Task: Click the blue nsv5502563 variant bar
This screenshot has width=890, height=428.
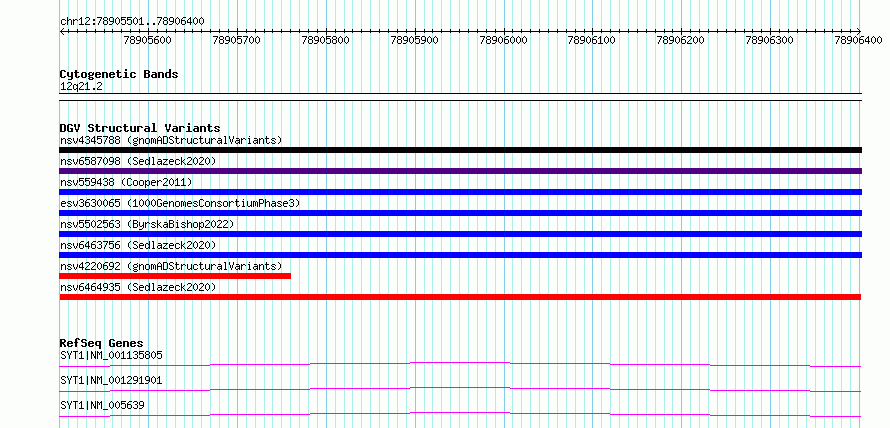Action: point(460,234)
